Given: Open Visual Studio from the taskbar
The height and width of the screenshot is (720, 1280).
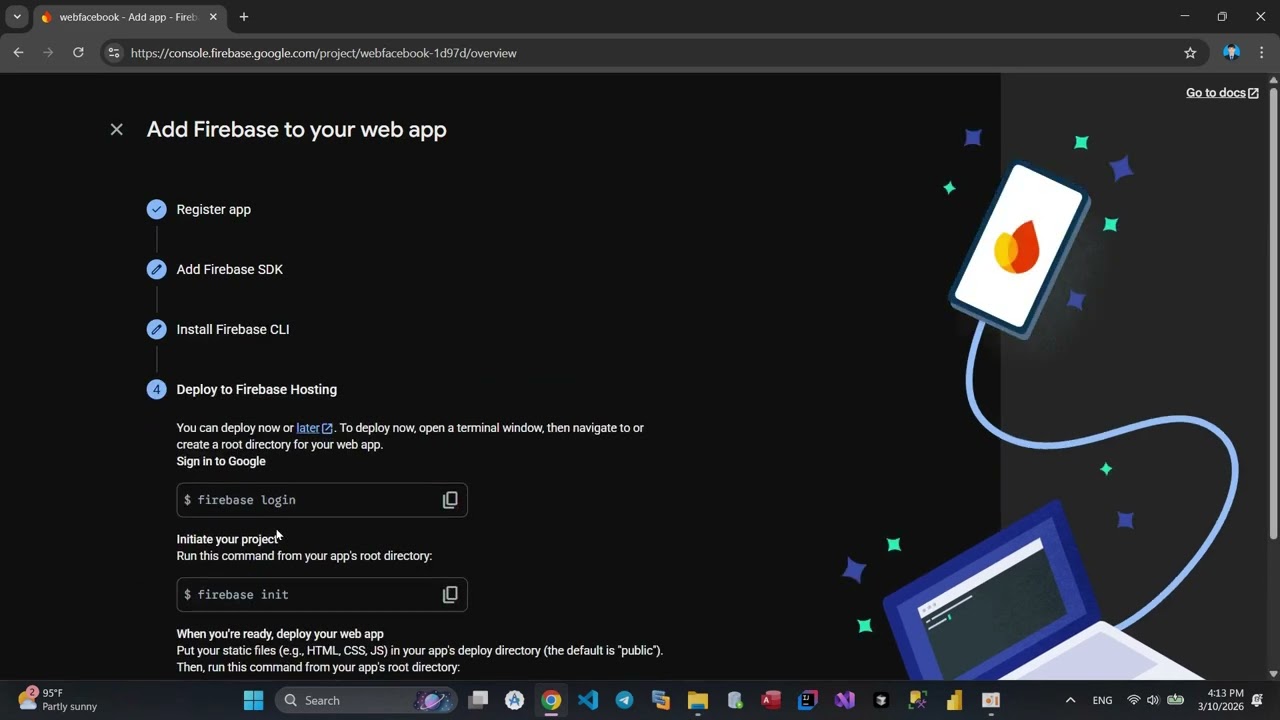Looking at the screenshot, I should (x=845, y=700).
